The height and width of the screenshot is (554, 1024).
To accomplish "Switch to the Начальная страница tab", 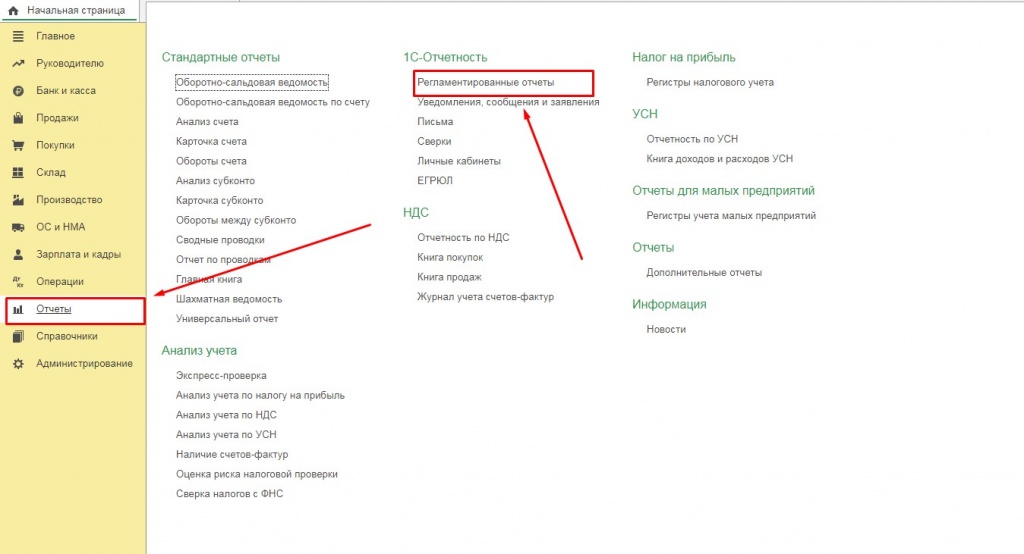I will 70,10.
